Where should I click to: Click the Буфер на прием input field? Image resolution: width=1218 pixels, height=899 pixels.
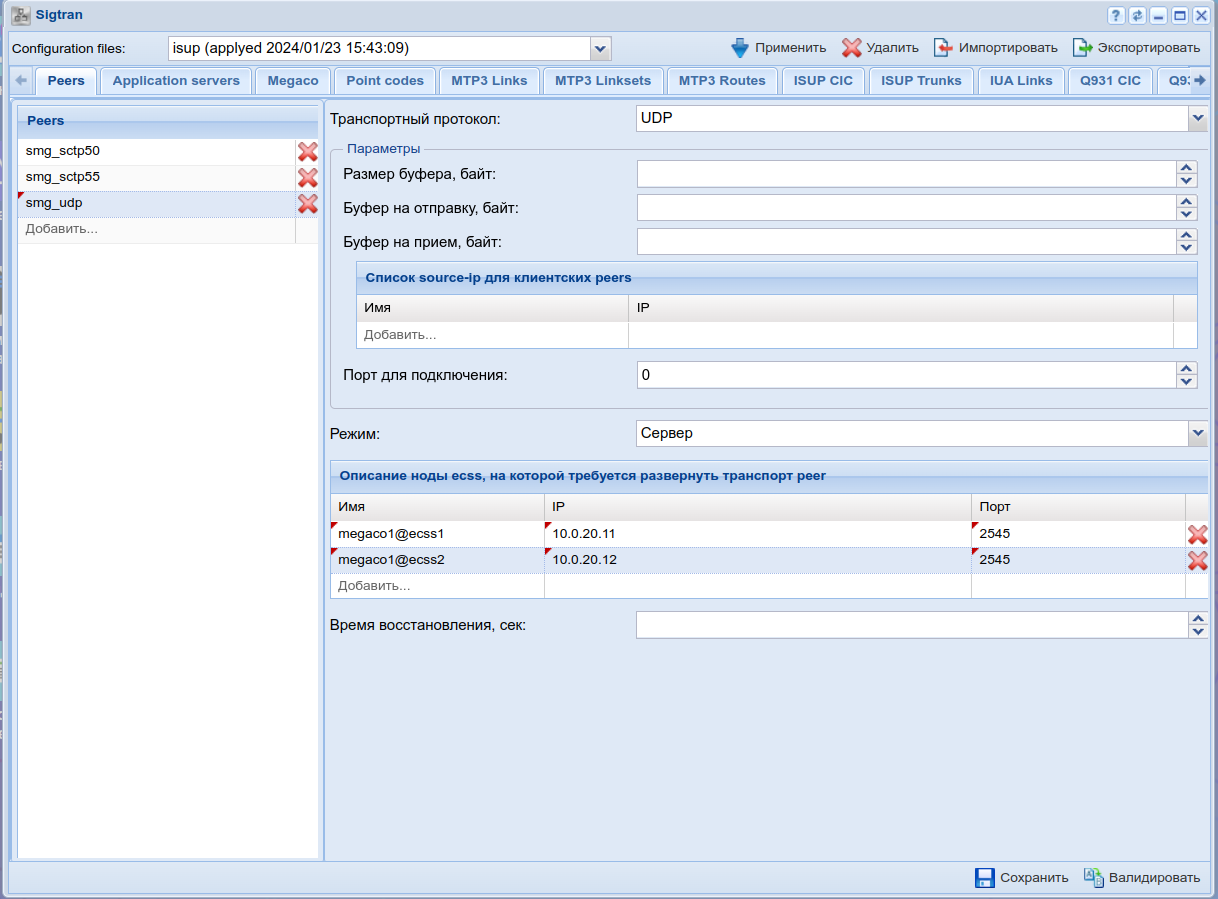tap(906, 242)
